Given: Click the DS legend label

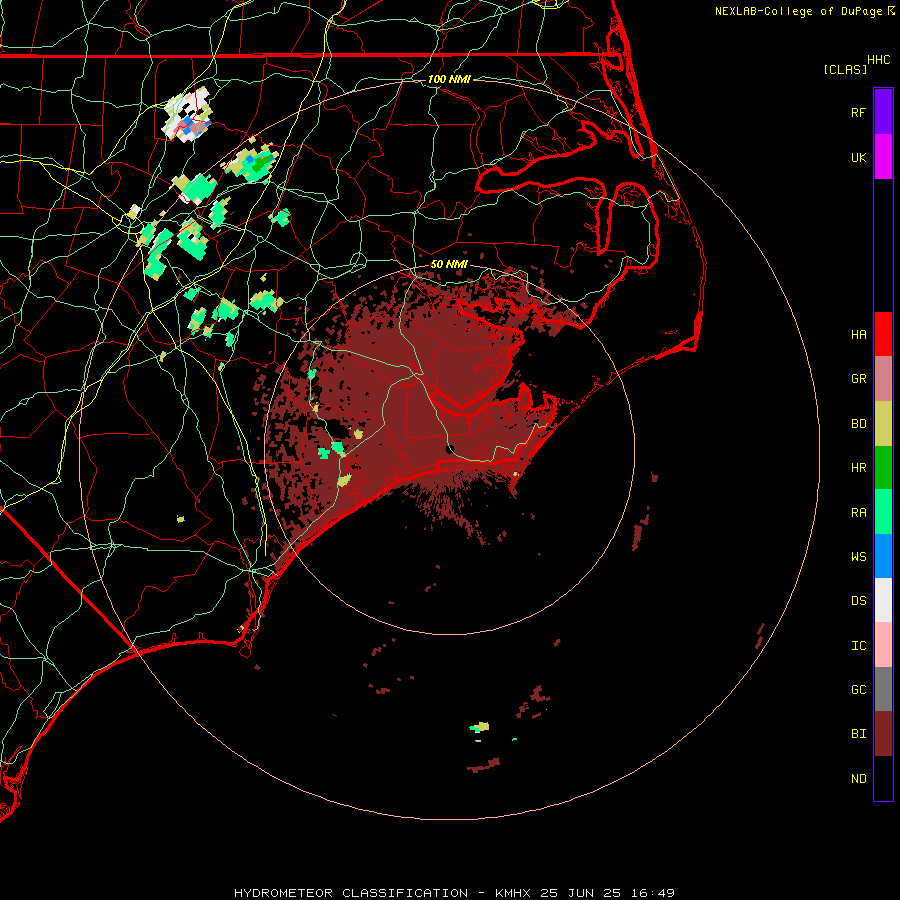Looking at the screenshot, I should tap(858, 601).
